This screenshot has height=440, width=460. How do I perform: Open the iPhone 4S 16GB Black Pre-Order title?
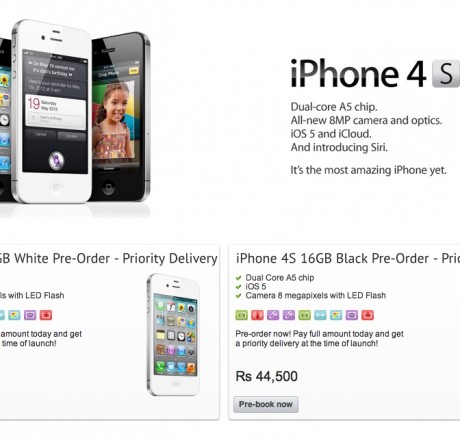pos(348,259)
